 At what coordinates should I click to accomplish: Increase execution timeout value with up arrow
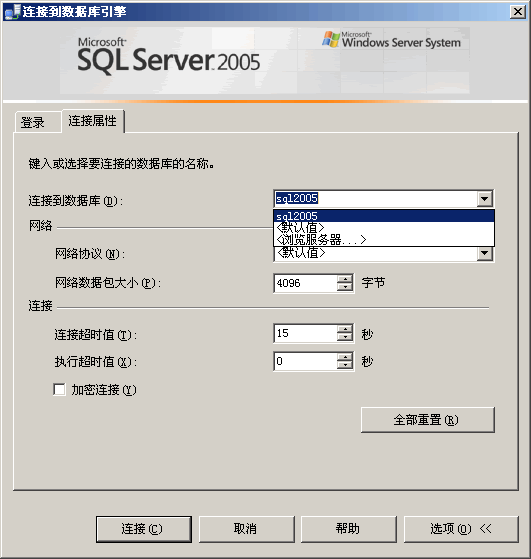tap(344, 357)
